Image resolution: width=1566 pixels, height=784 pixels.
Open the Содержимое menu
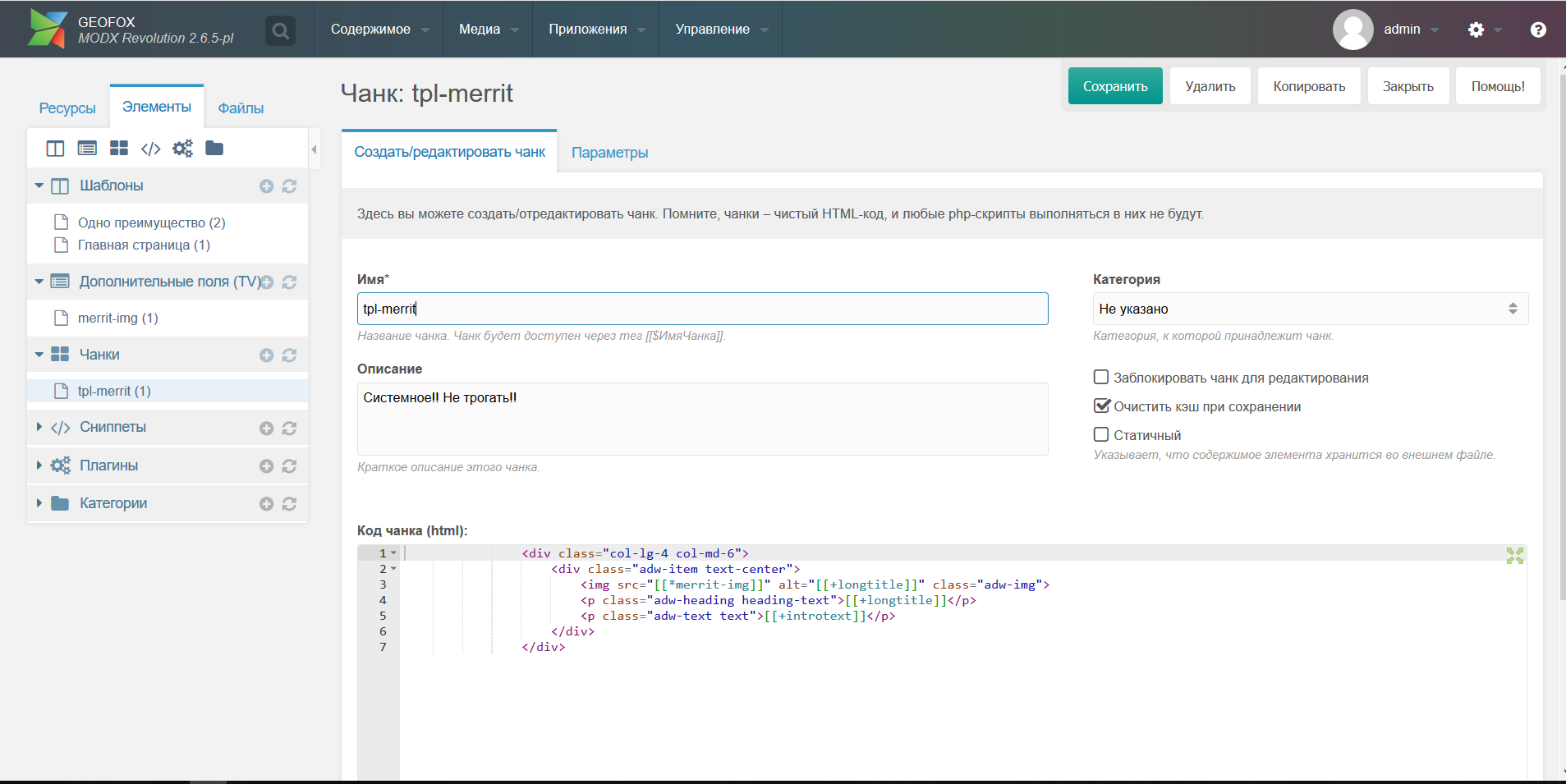pos(379,30)
